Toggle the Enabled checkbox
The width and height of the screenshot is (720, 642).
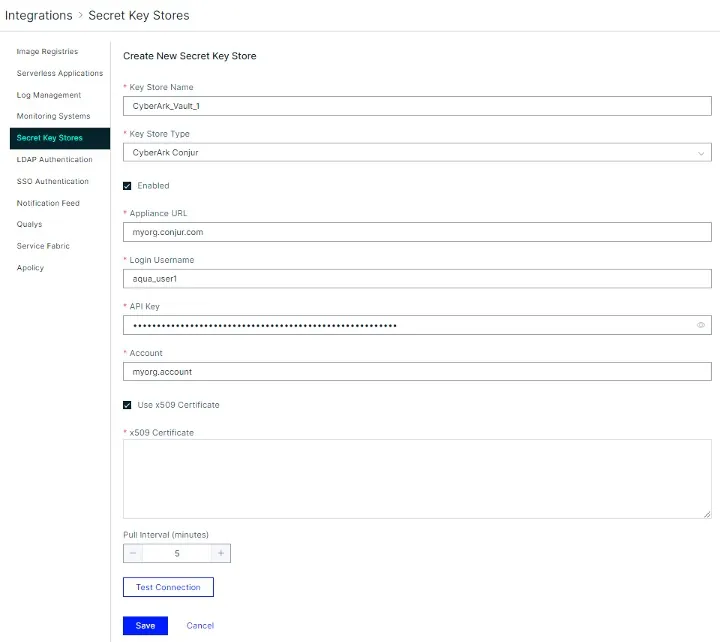(127, 186)
